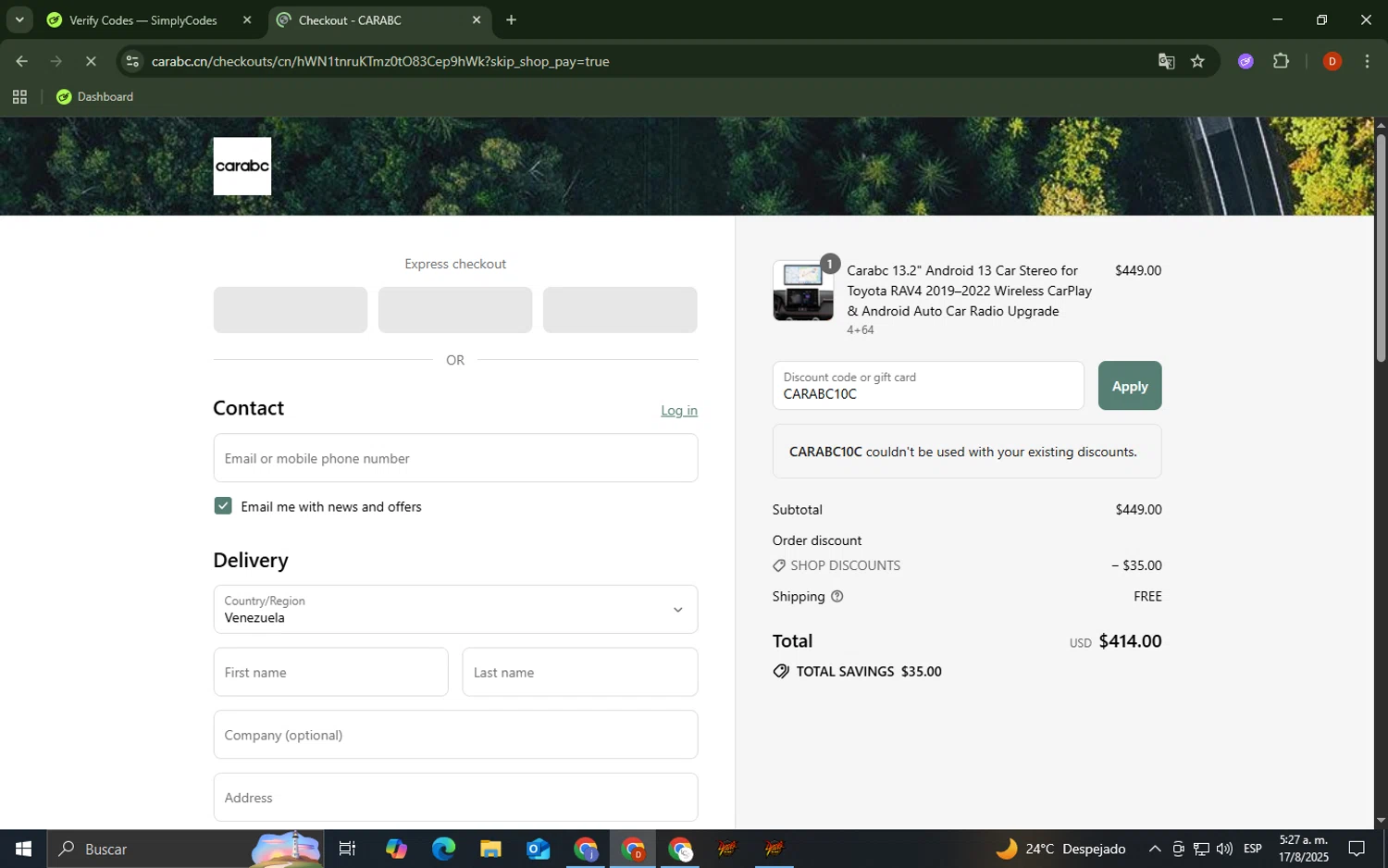
Task: Close the Checkout - CARABC tab
Action: point(477,20)
